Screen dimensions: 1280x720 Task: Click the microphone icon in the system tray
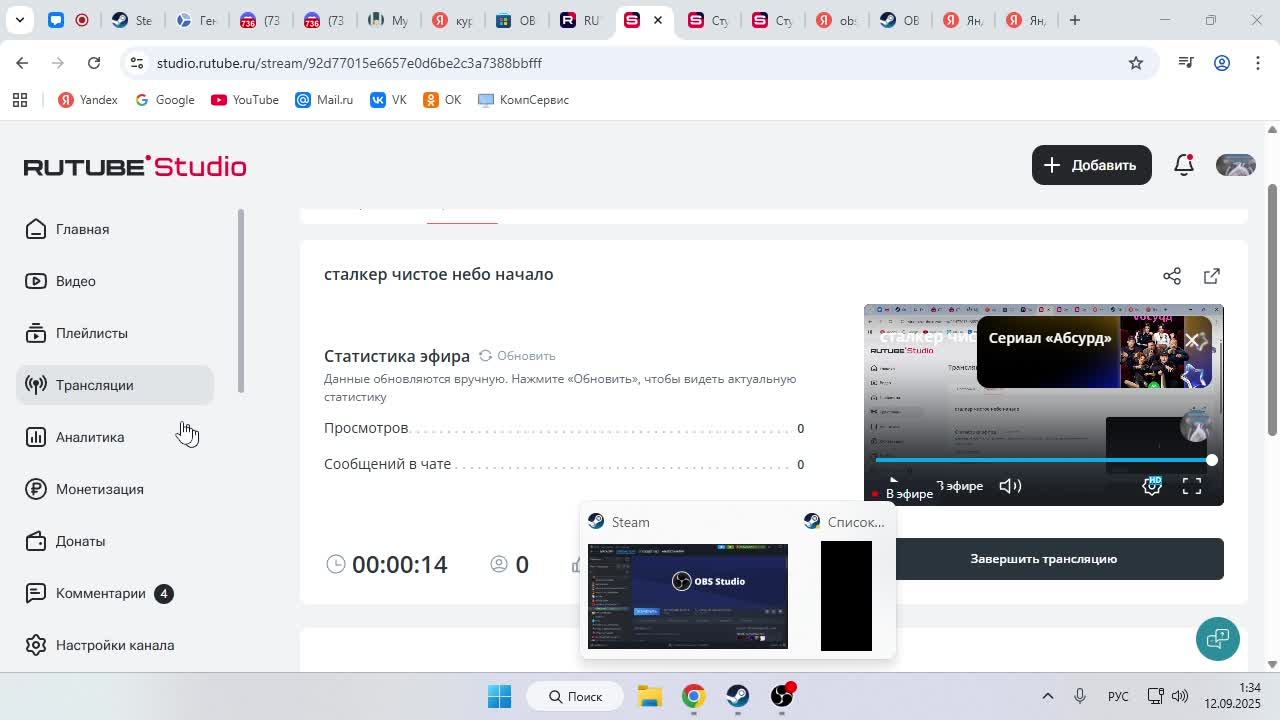pyautogui.click(x=1080, y=696)
